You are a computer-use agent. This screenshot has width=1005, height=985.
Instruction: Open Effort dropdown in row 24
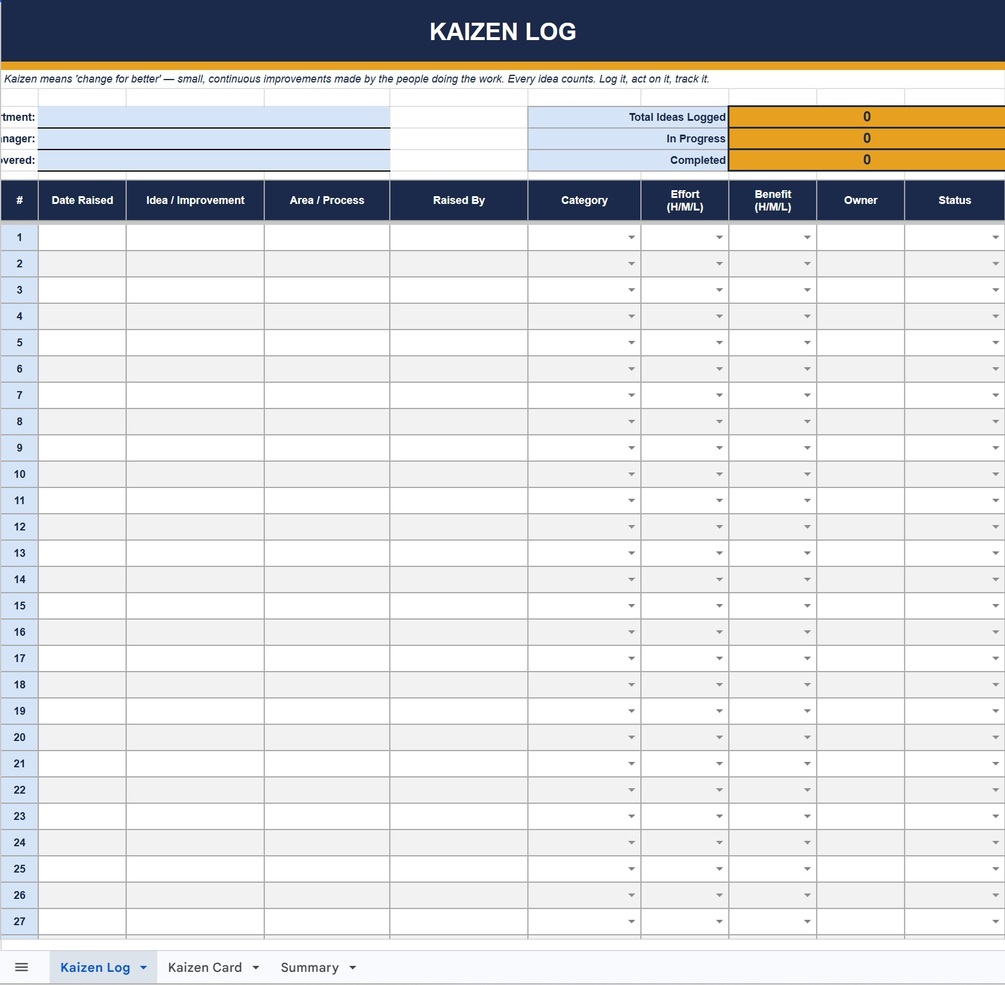[x=719, y=843]
